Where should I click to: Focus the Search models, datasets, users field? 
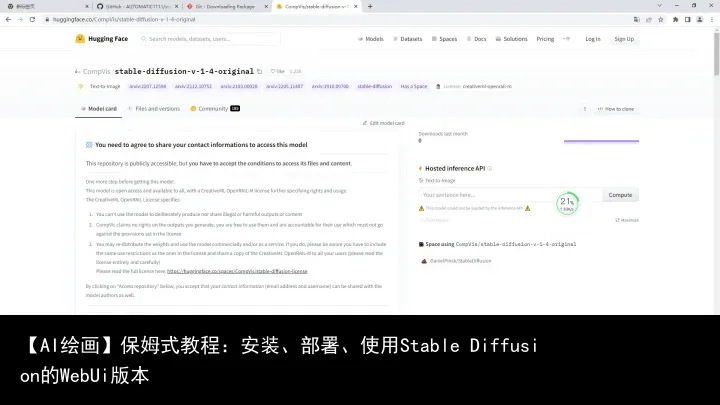[x=209, y=39]
